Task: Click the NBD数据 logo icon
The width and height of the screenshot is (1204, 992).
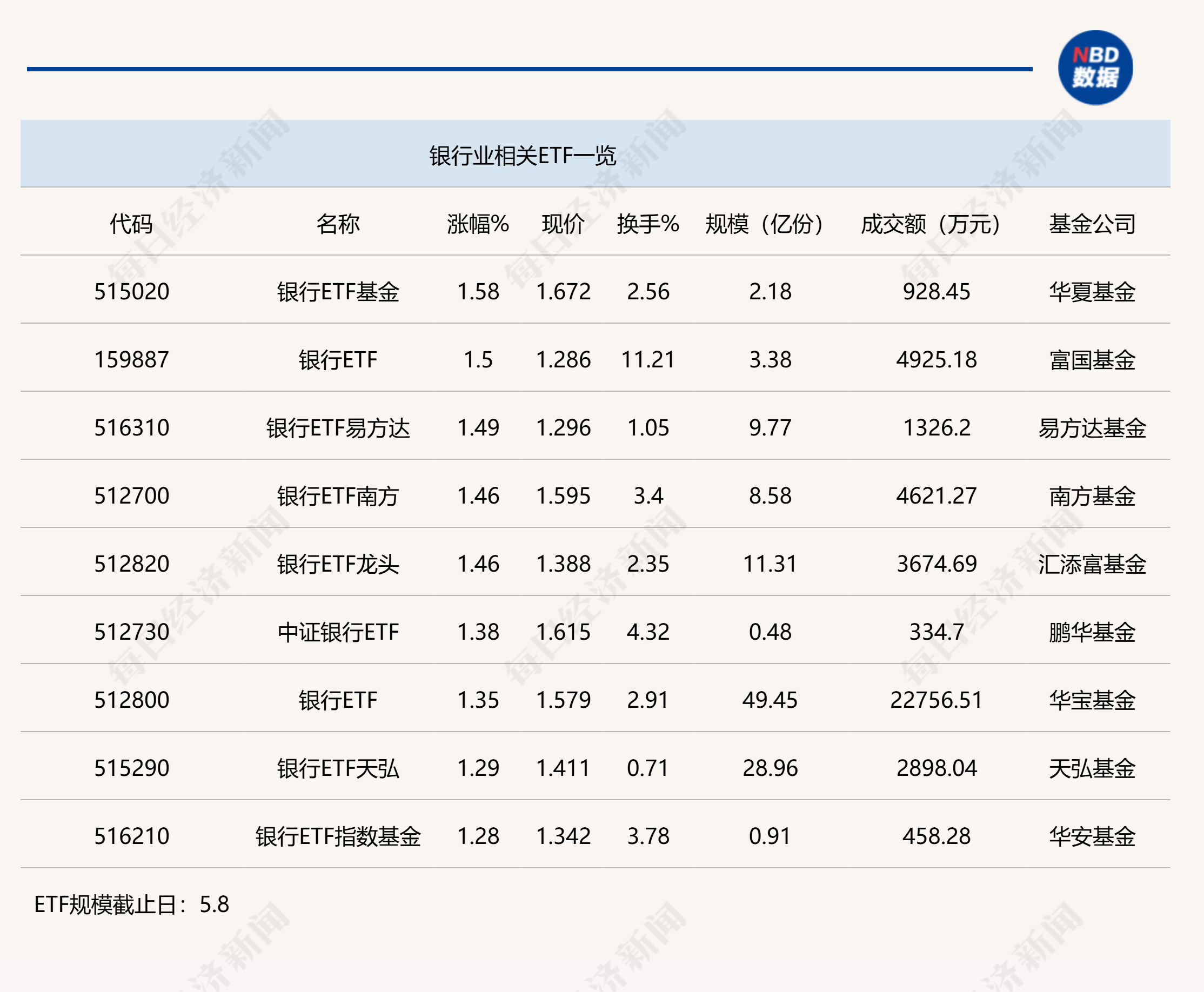Action: click(x=1095, y=68)
